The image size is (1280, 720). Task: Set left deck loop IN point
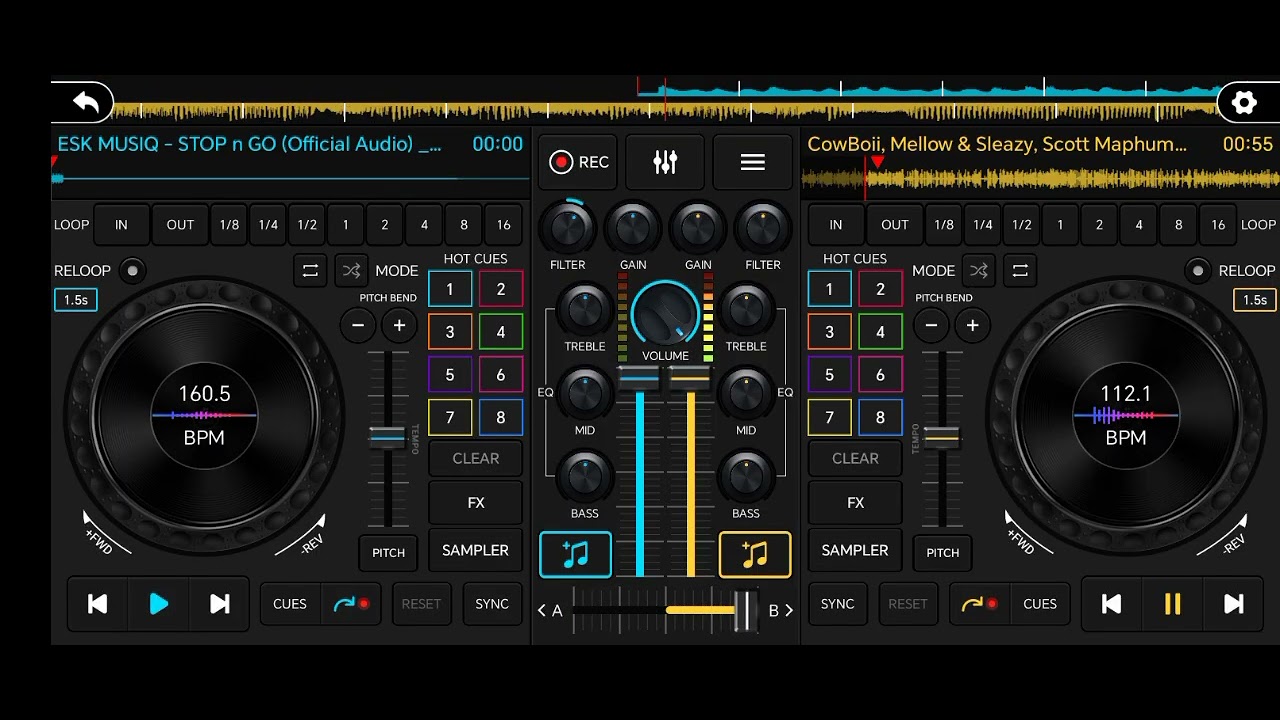coord(121,225)
